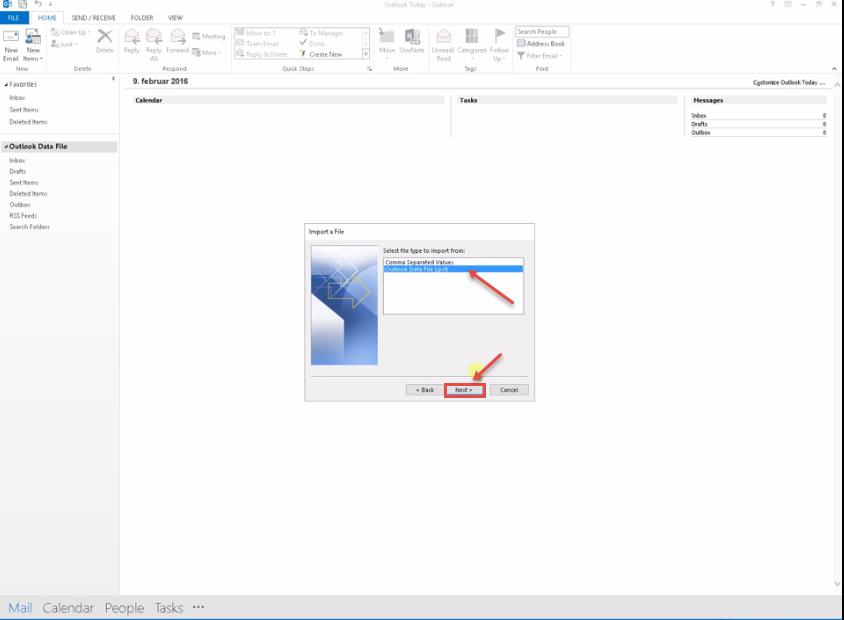This screenshot has height=620, width=844.
Task: Open the Address Book
Action: pyautogui.click(x=541, y=44)
